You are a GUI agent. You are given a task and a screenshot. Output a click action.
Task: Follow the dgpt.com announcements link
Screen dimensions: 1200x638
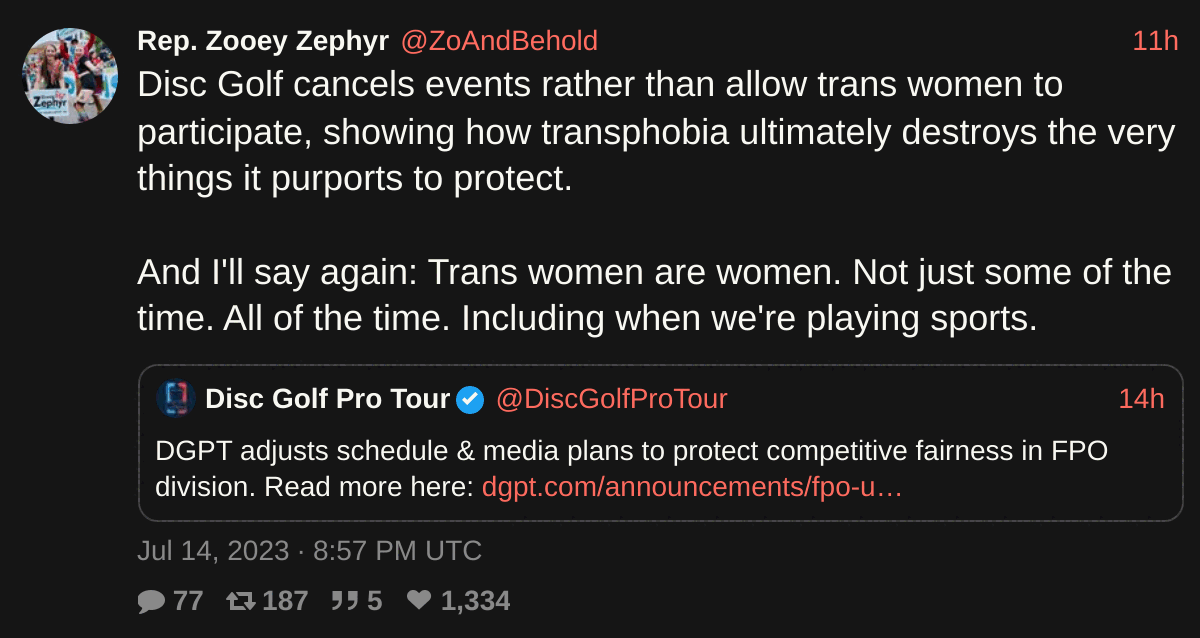click(692, 487)
